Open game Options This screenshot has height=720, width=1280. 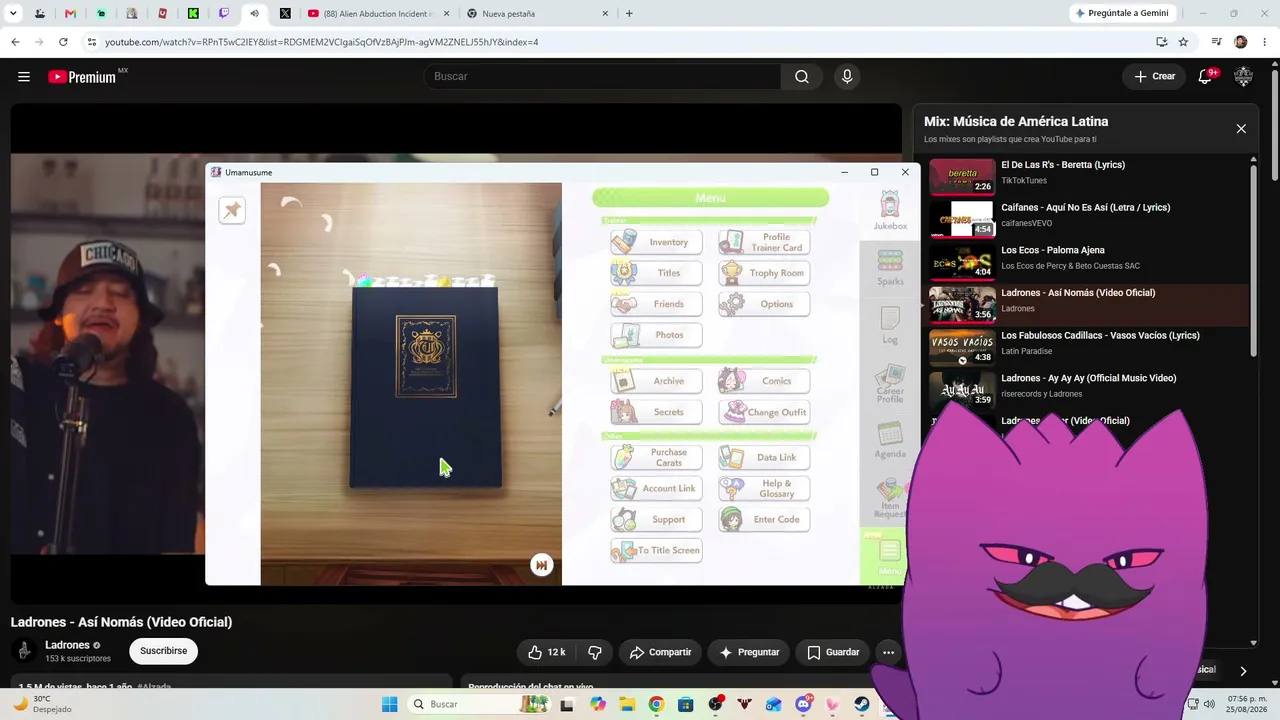coord(764,304)
